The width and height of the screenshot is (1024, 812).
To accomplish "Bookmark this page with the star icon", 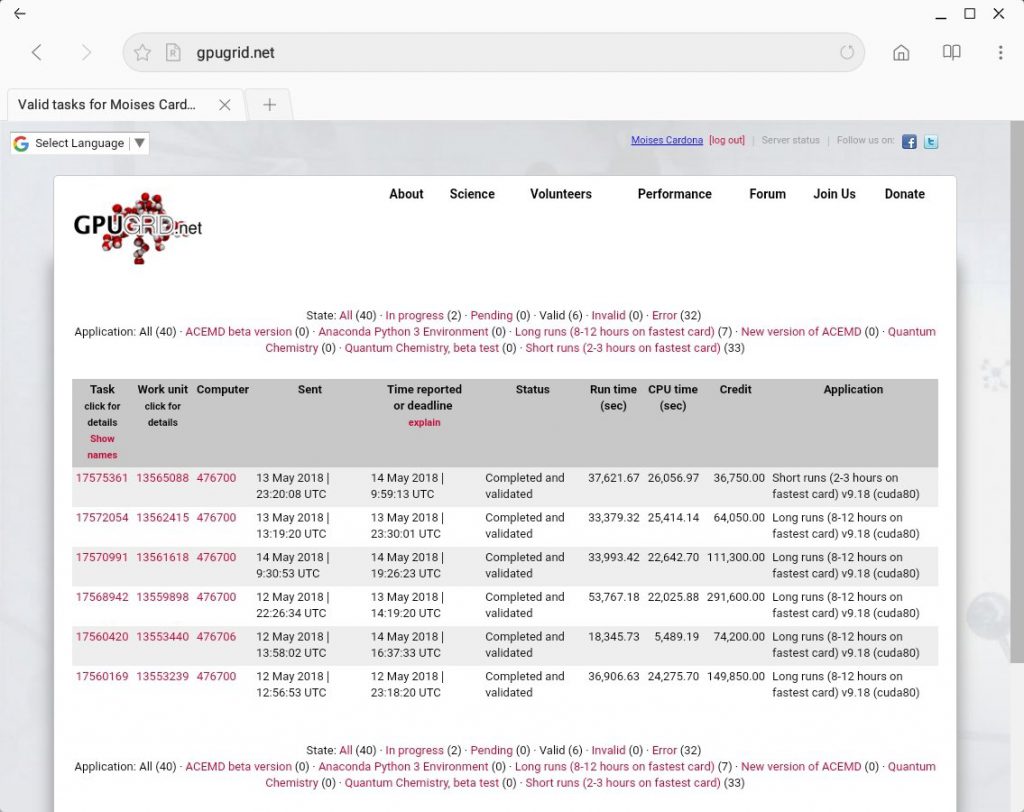I will [142, 52].
